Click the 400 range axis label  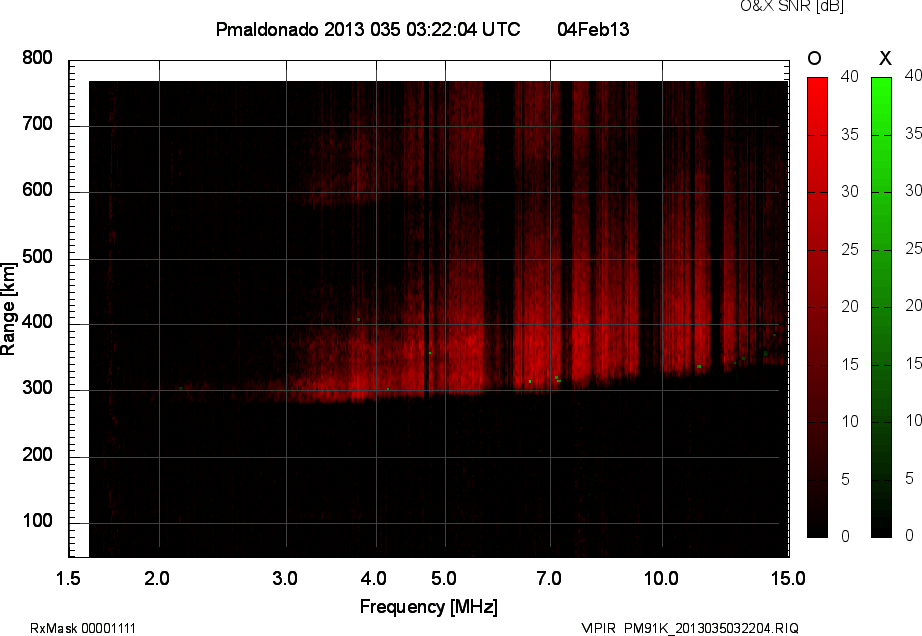pos(38,322)
